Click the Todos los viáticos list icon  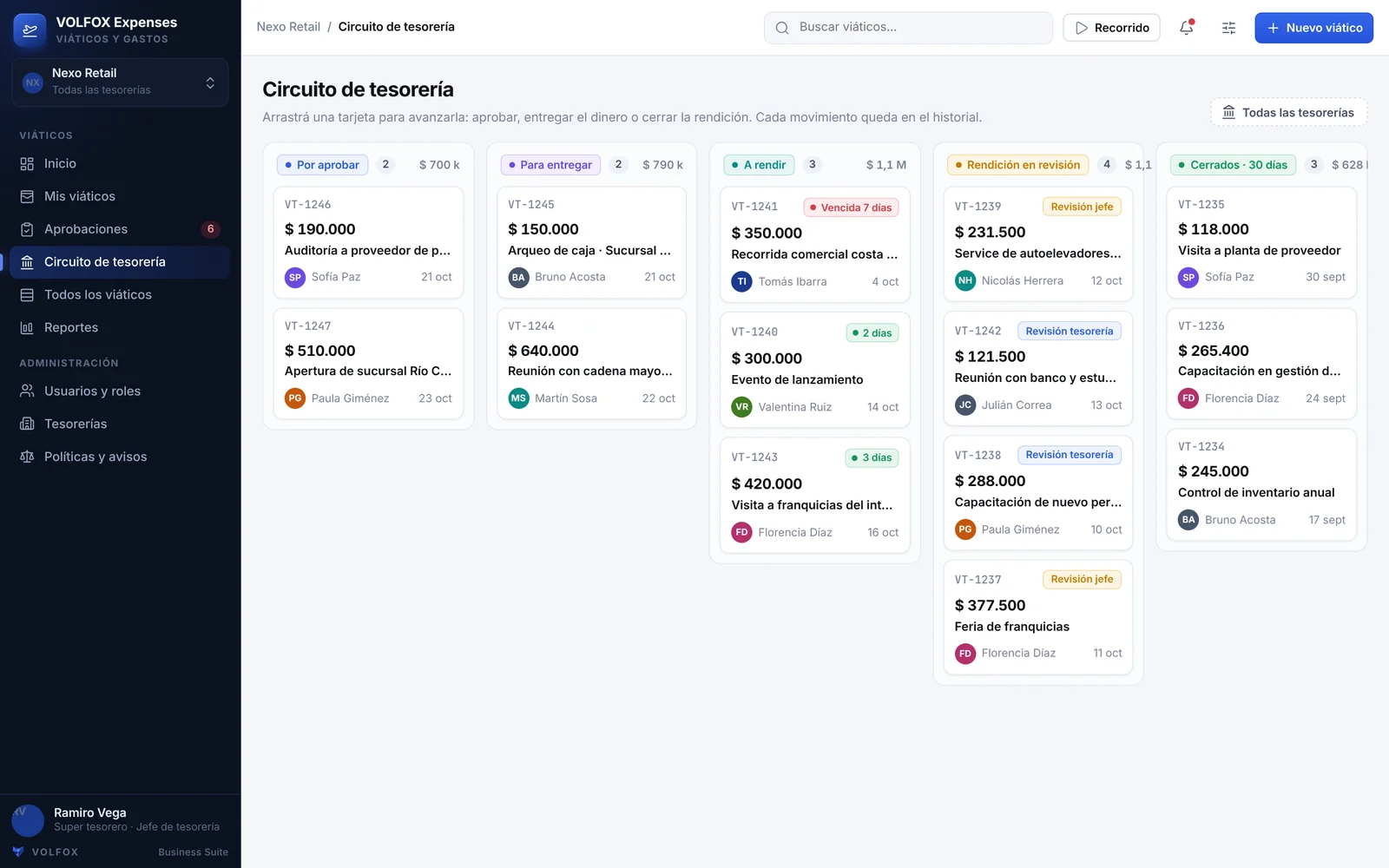(27, 295)
